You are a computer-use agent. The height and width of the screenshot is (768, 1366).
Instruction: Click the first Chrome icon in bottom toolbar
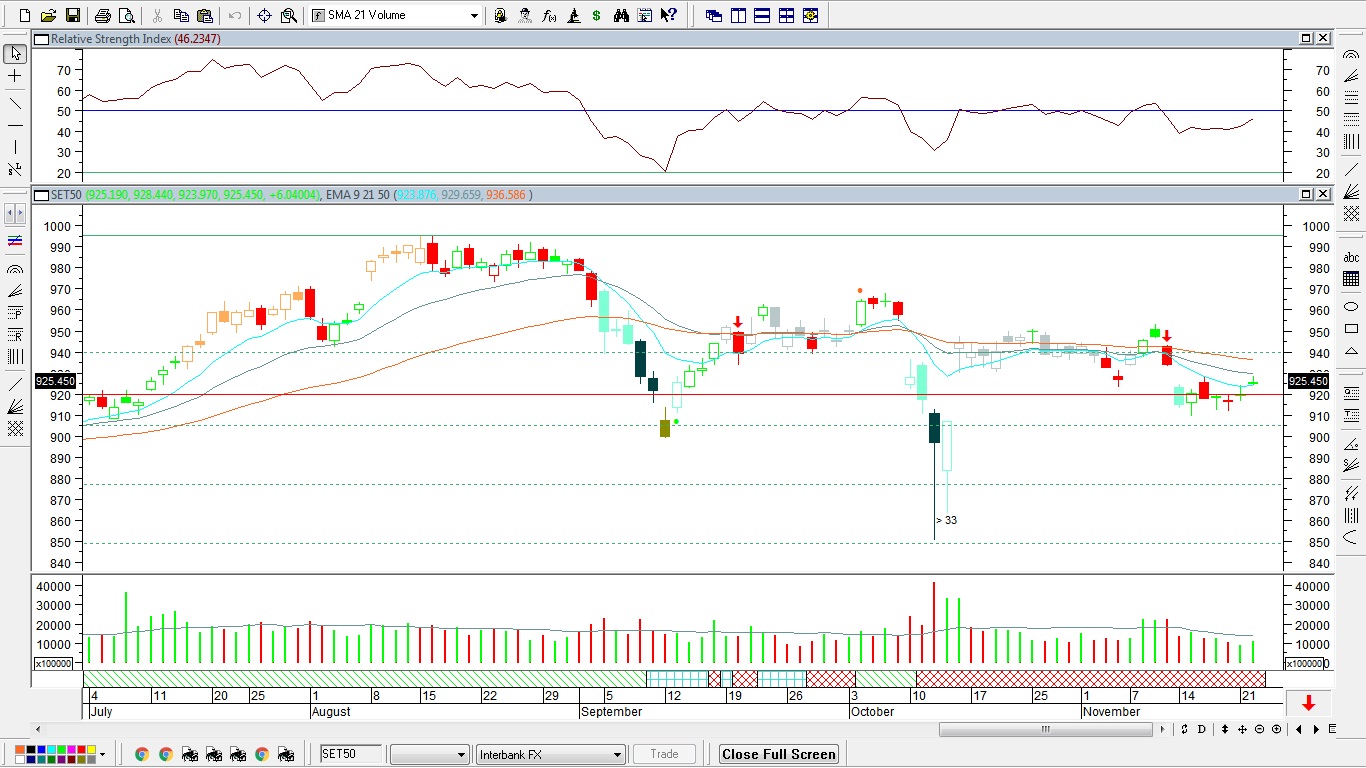[142, 754]
